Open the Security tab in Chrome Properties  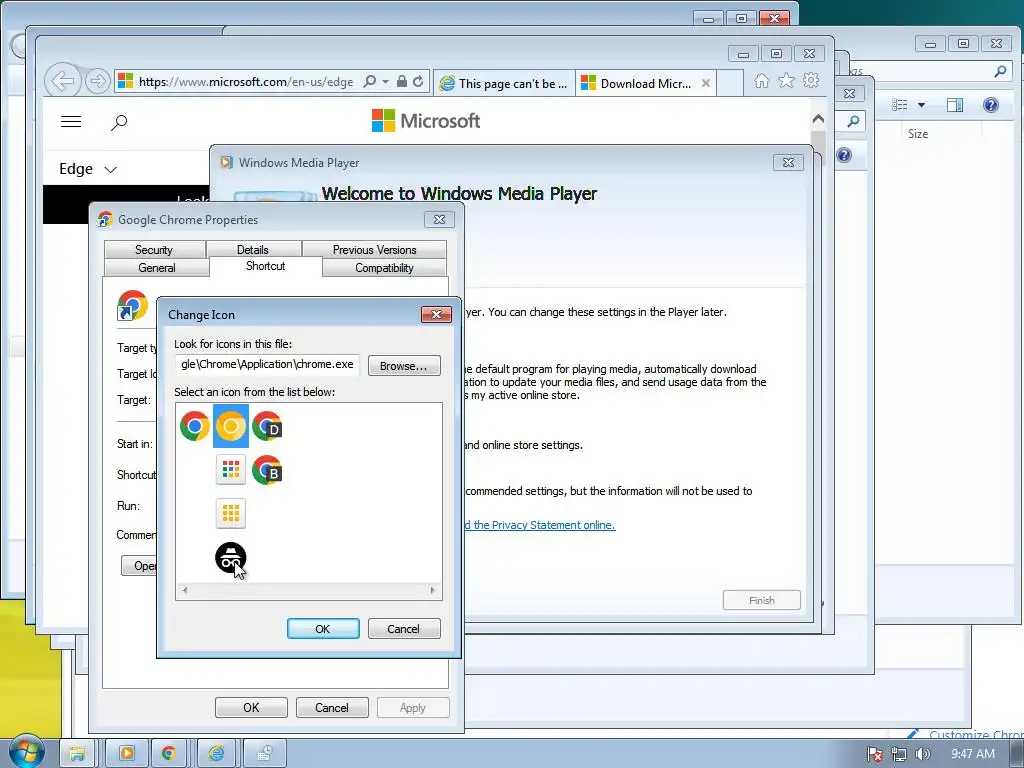[154, 249]
